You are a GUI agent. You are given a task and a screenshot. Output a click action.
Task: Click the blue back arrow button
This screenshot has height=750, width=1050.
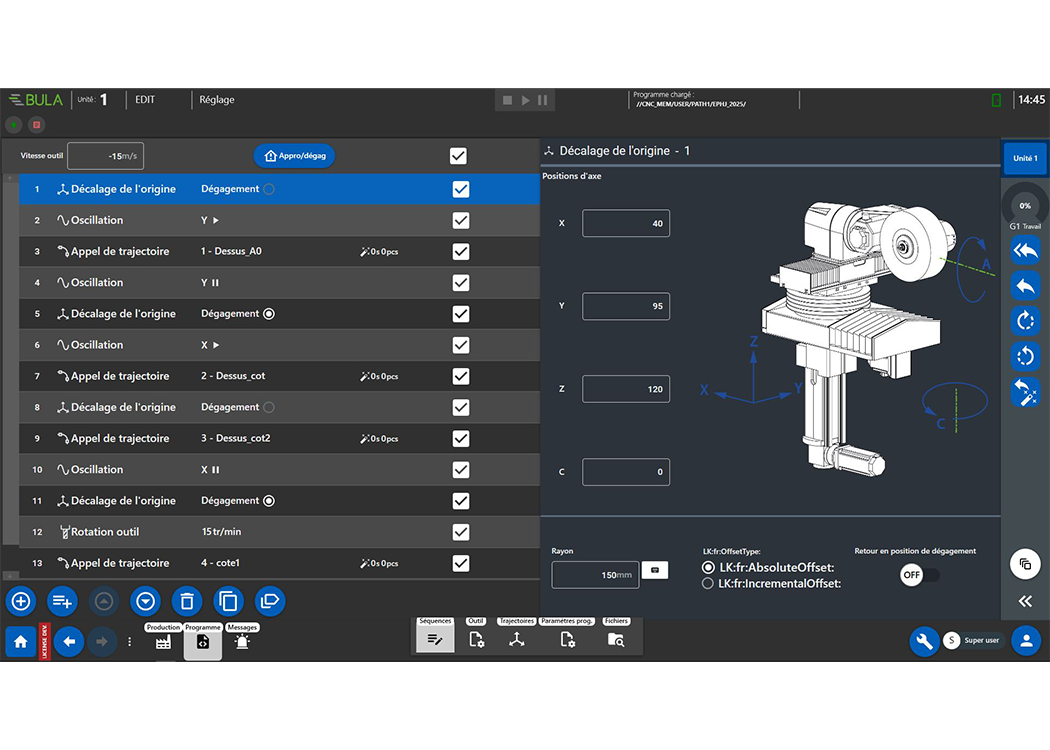pyautogui.click(x=68, y=641)
